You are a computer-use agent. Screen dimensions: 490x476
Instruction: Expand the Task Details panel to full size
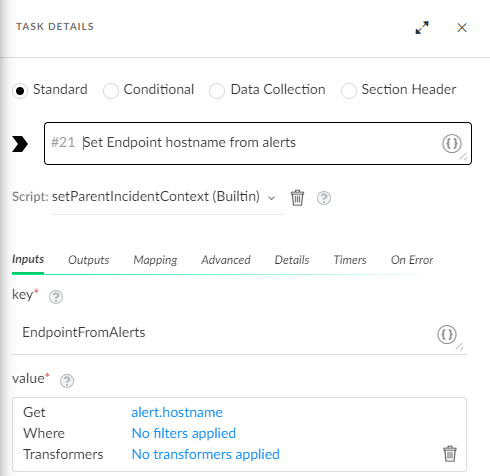(x=422, y=28)
